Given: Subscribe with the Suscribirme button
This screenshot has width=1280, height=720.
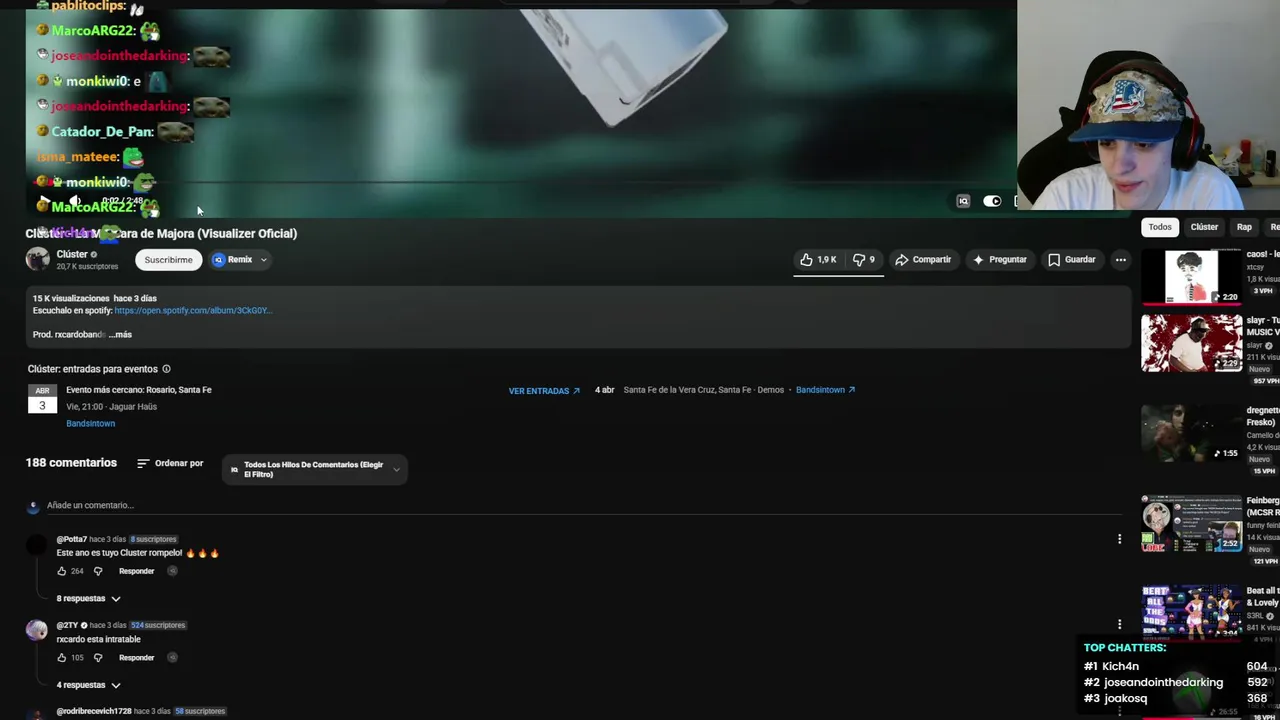Looking at the screenshot, I should tap(168, 260).
